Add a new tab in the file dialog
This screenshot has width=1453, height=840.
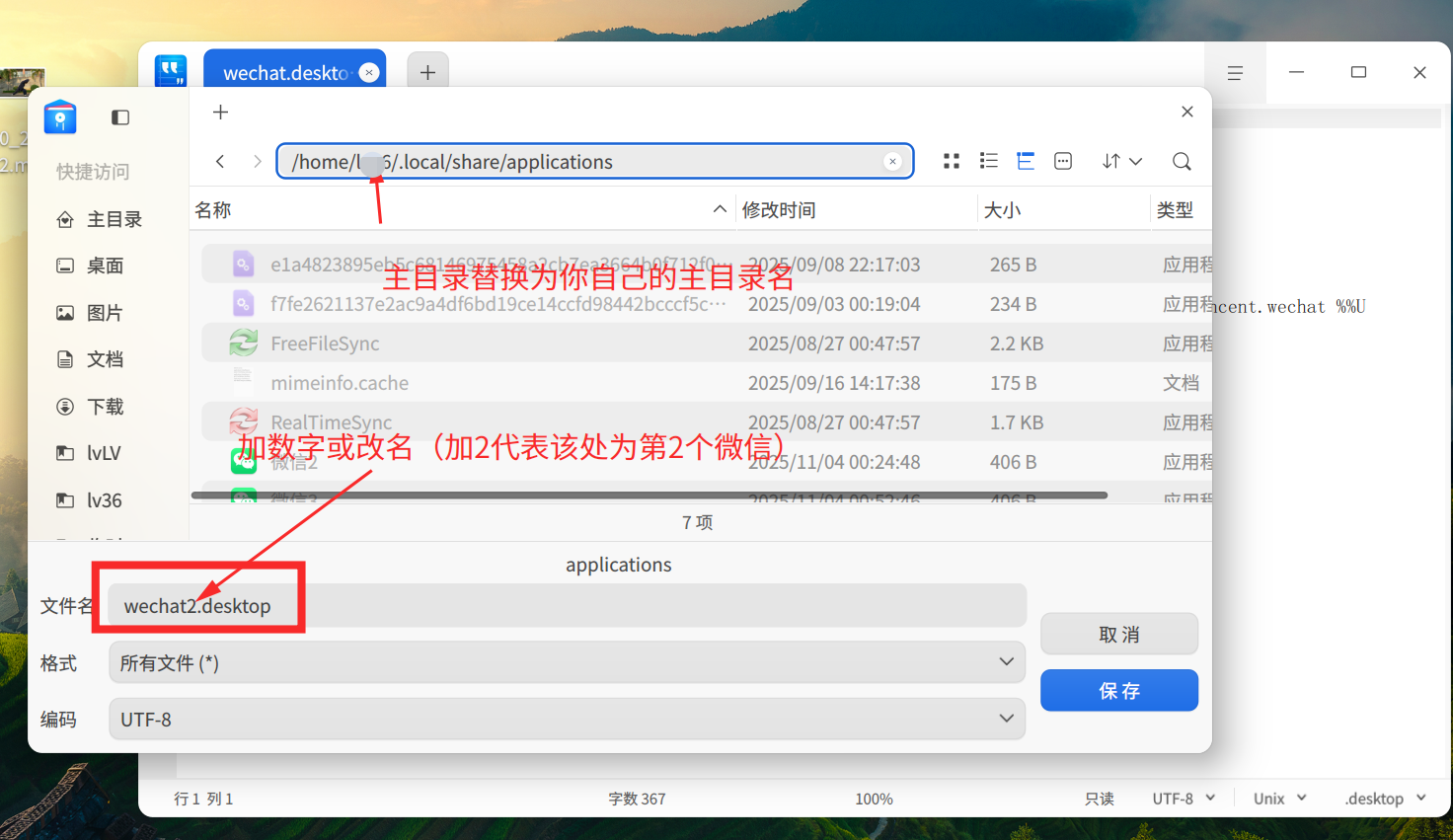click(221, 112)
